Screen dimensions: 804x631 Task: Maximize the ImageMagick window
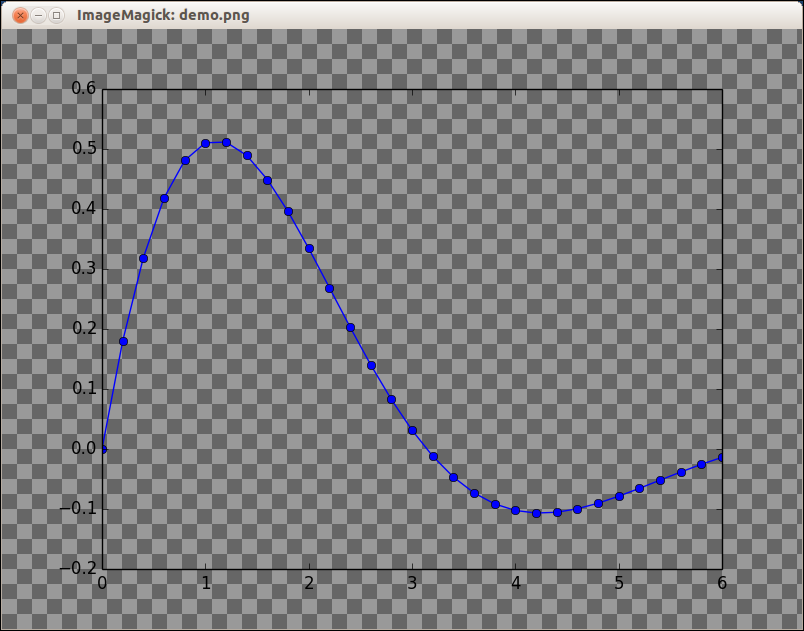tap(56, 15)
